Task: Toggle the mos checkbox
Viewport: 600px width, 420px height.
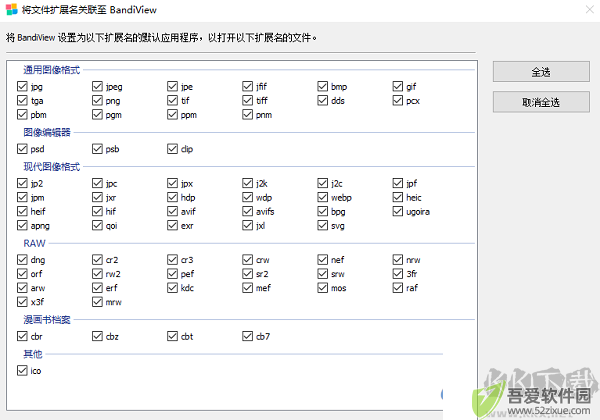Action: [323, 288]
